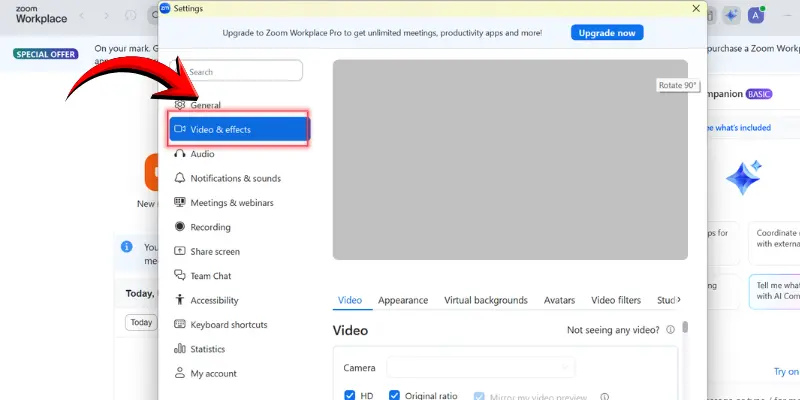
Task: Switch to the Appearance tab
Action: tap(403, 300)
